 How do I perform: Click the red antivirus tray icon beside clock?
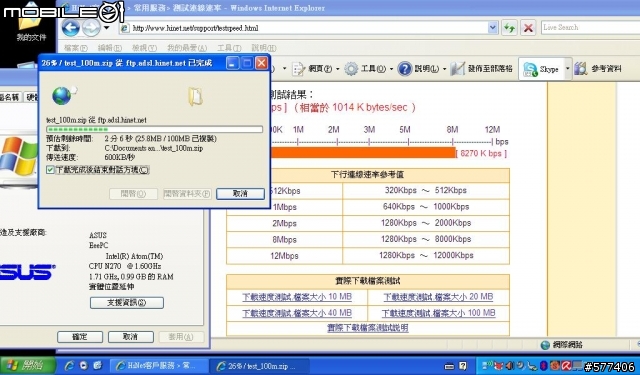566,366
